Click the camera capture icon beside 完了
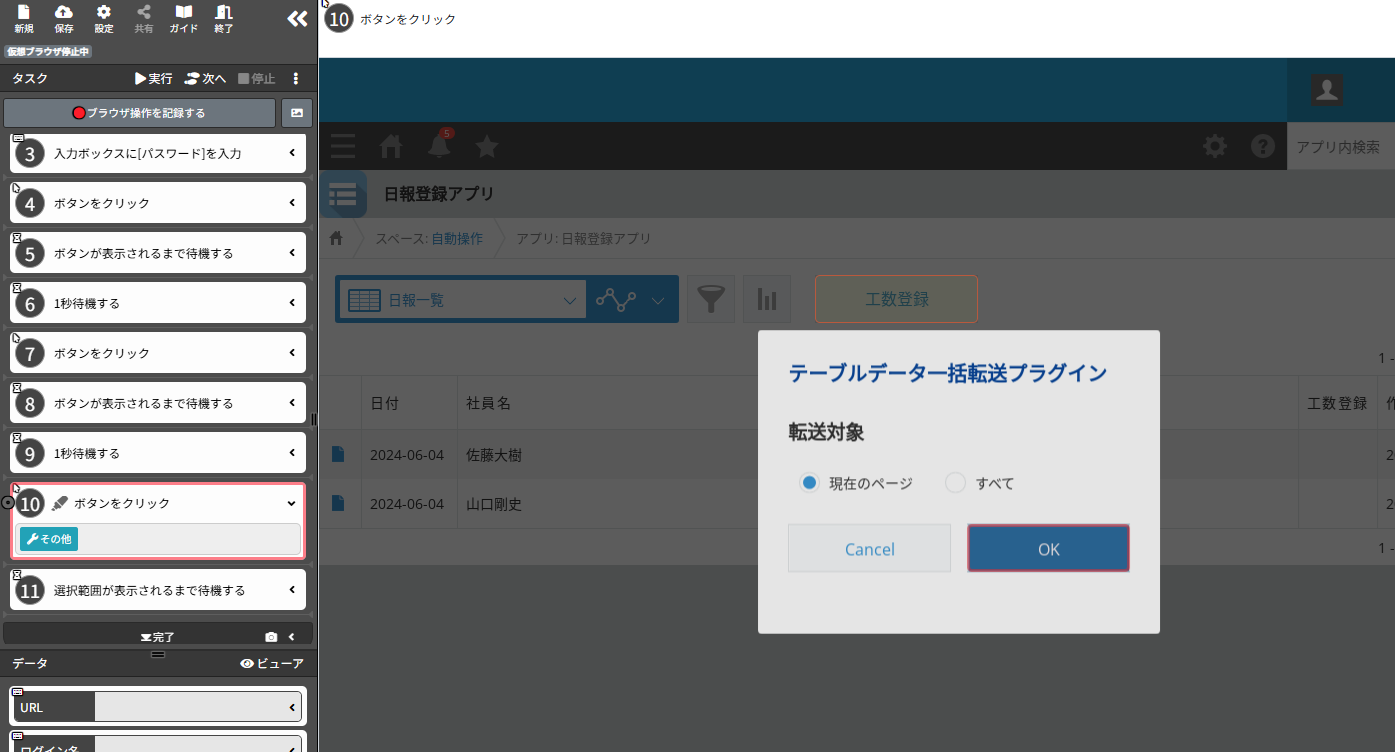The width and height of the screenshot is (1395, 752). (270, 635)
